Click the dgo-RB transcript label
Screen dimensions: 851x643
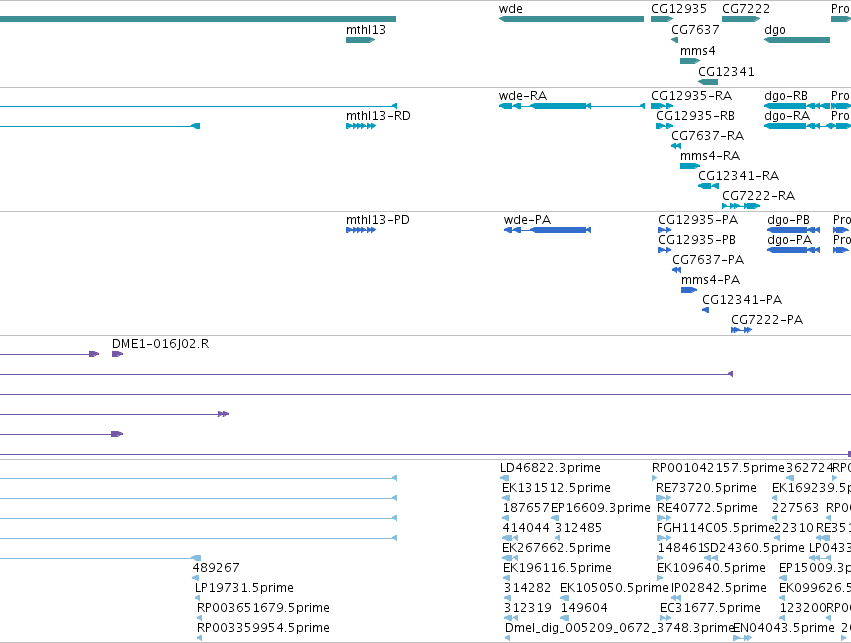[x=786, y=96]
